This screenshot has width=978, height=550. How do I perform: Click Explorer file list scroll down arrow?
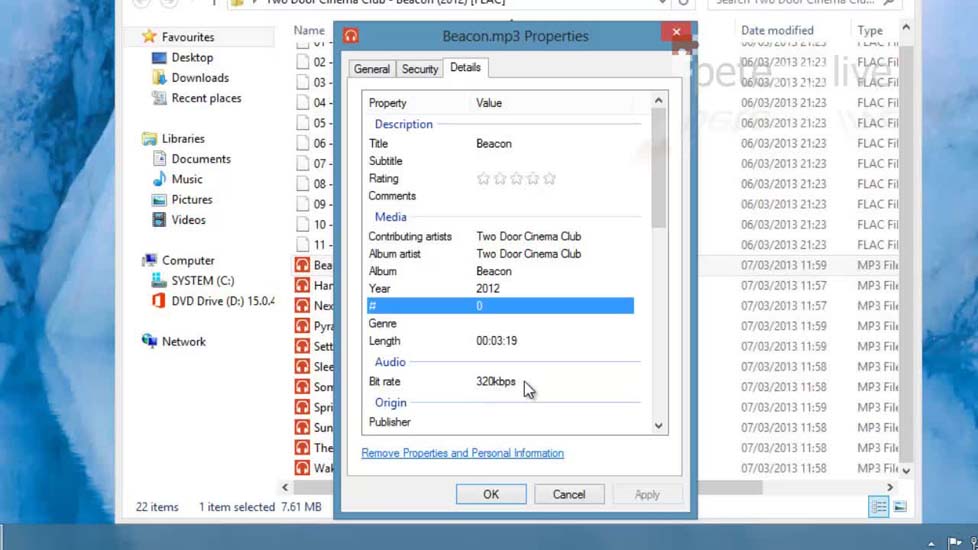coord(906,471)
